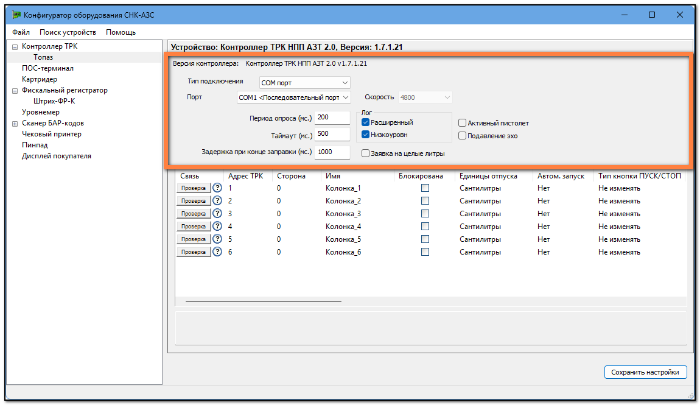Check Блокирована for Колонка_5
700x405 pixels.
click(x=425, y=239)
